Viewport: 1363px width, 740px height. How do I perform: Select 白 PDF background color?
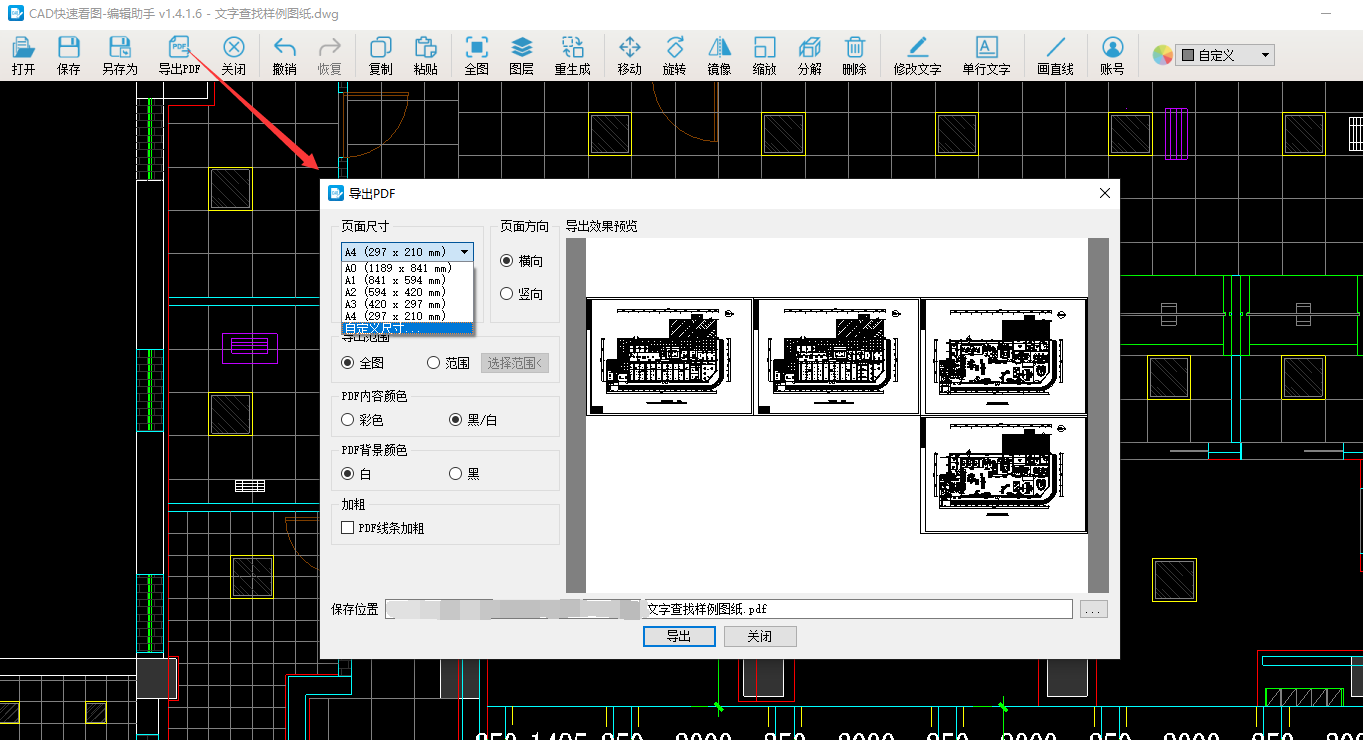[356, 474]
